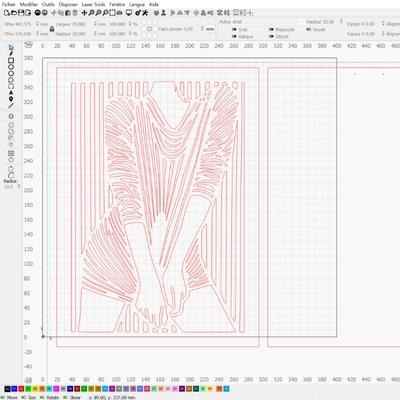Image resolution: width=400 pixels, height=400 pixels.
Task: Select the arrow Select tool
Action: pyautogui.click(x=11, y=48)
